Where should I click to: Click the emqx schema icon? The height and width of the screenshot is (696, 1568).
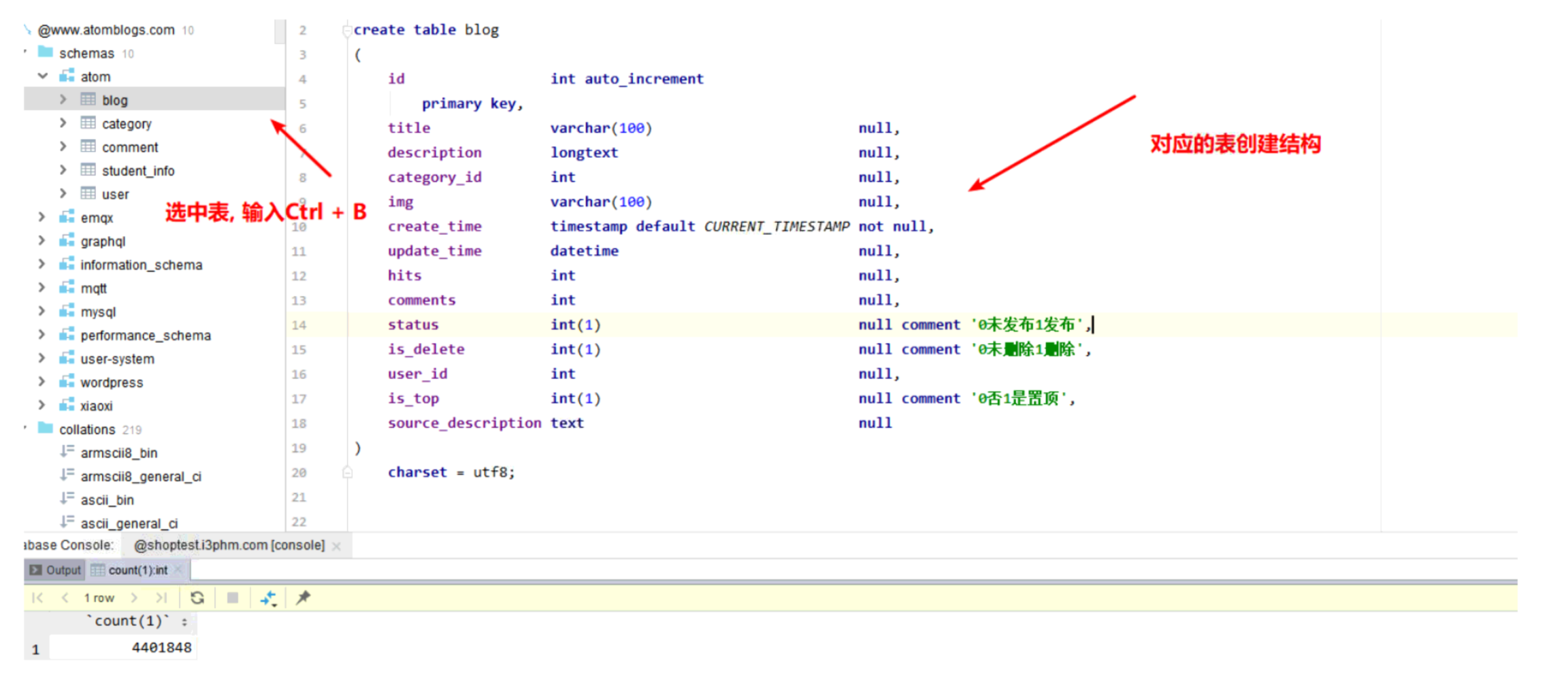67,217
